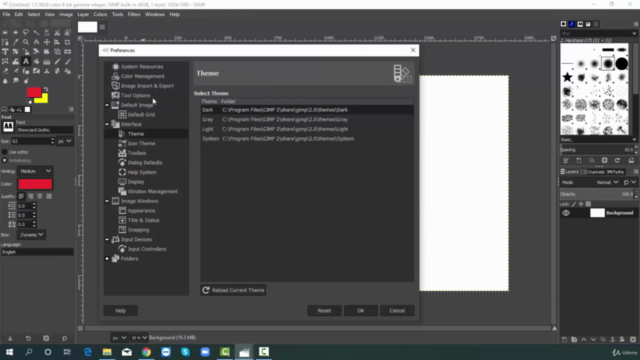Viewport: 640px width, 360px height.
Task: Select the Ellipse Select tool
Action: click(x=16, y=32)
